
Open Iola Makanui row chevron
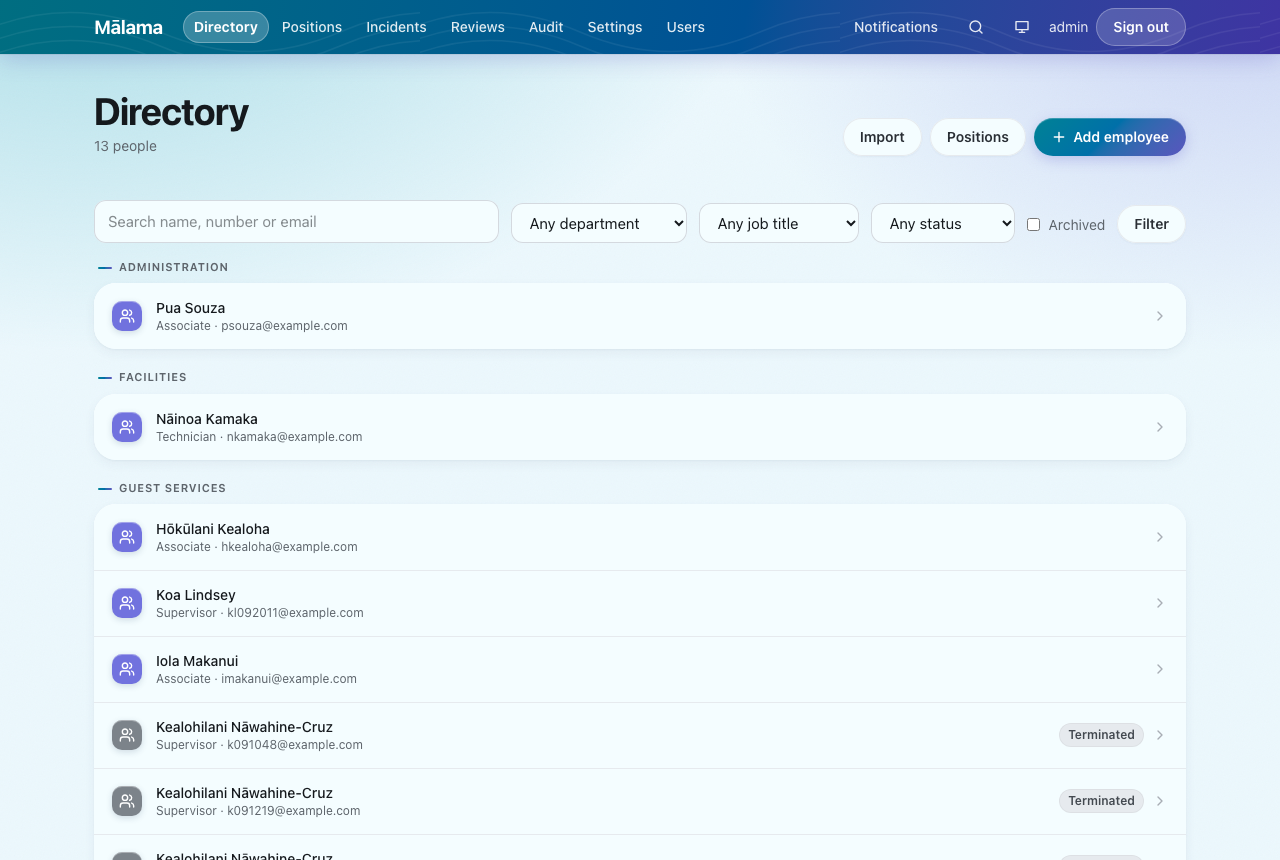click(1160, 669)
